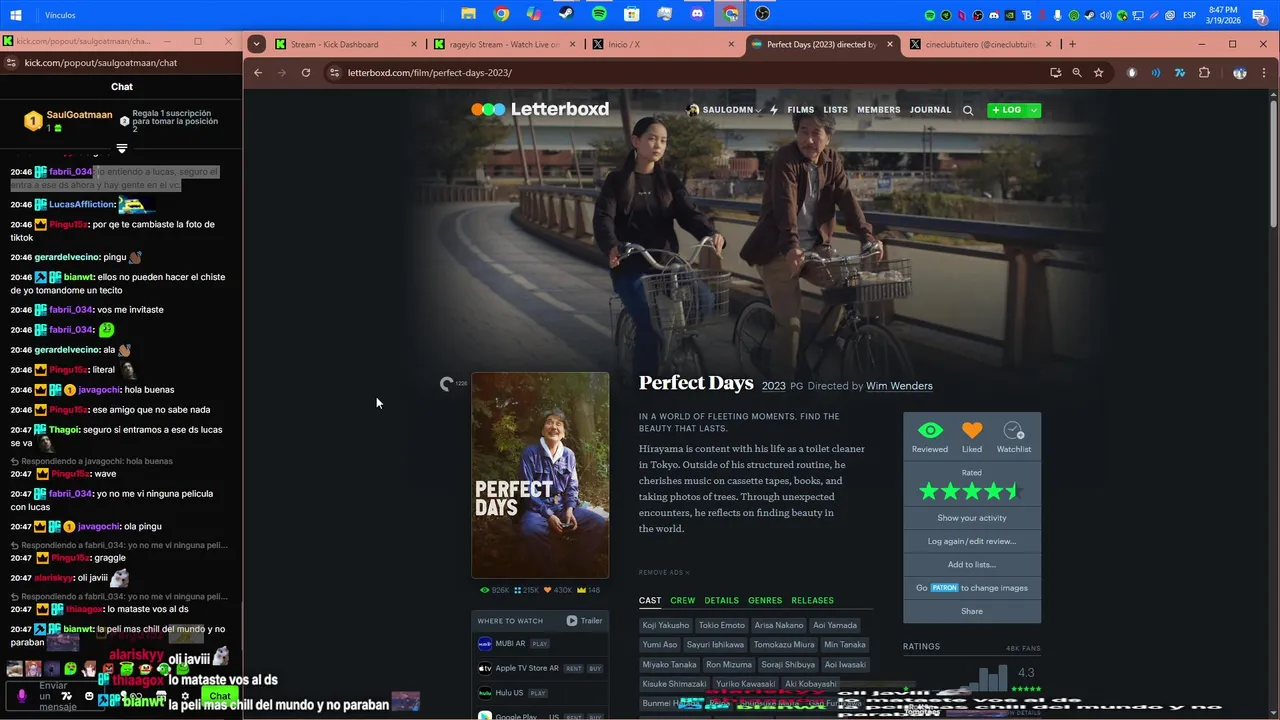Open a new browser tab
The height and width of the screenshot is (720, 1280).
(x=1072, y=44)
